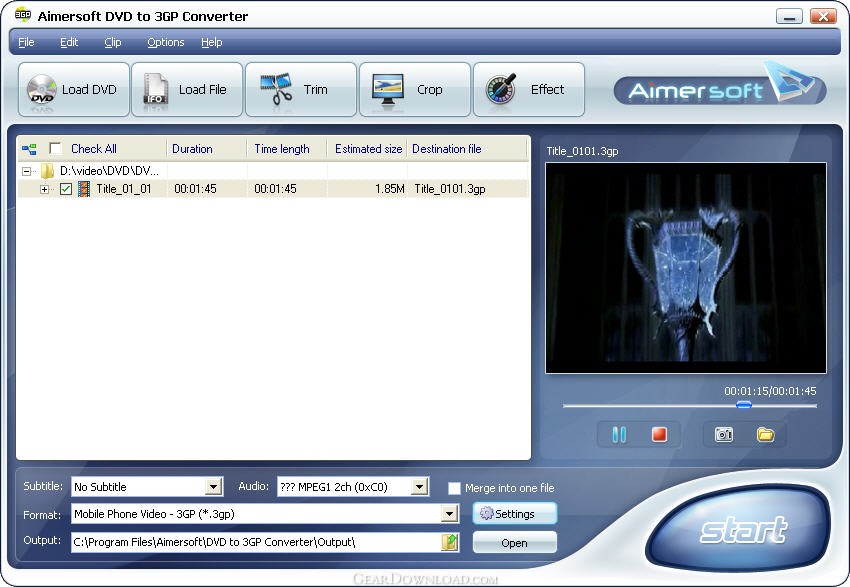The height and width of the screenshot is (587, 850).
Task: Uncheck the Title_01_01 checkbox
Action: [x=66, y=189]
